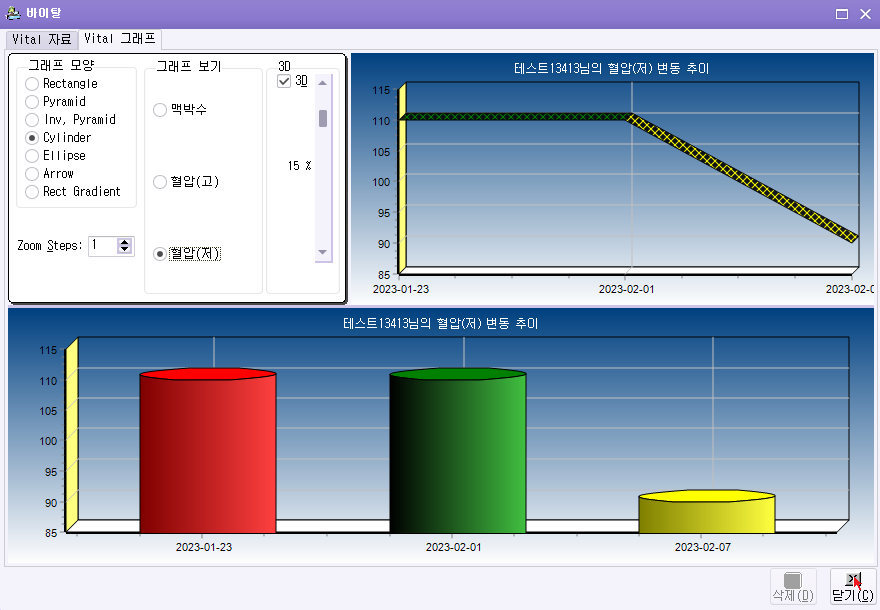Image resolution: width=880 pixels, height=610 pixels.
Task: Click the bottom bar chart title text
Action: click(x=441, y=323)
